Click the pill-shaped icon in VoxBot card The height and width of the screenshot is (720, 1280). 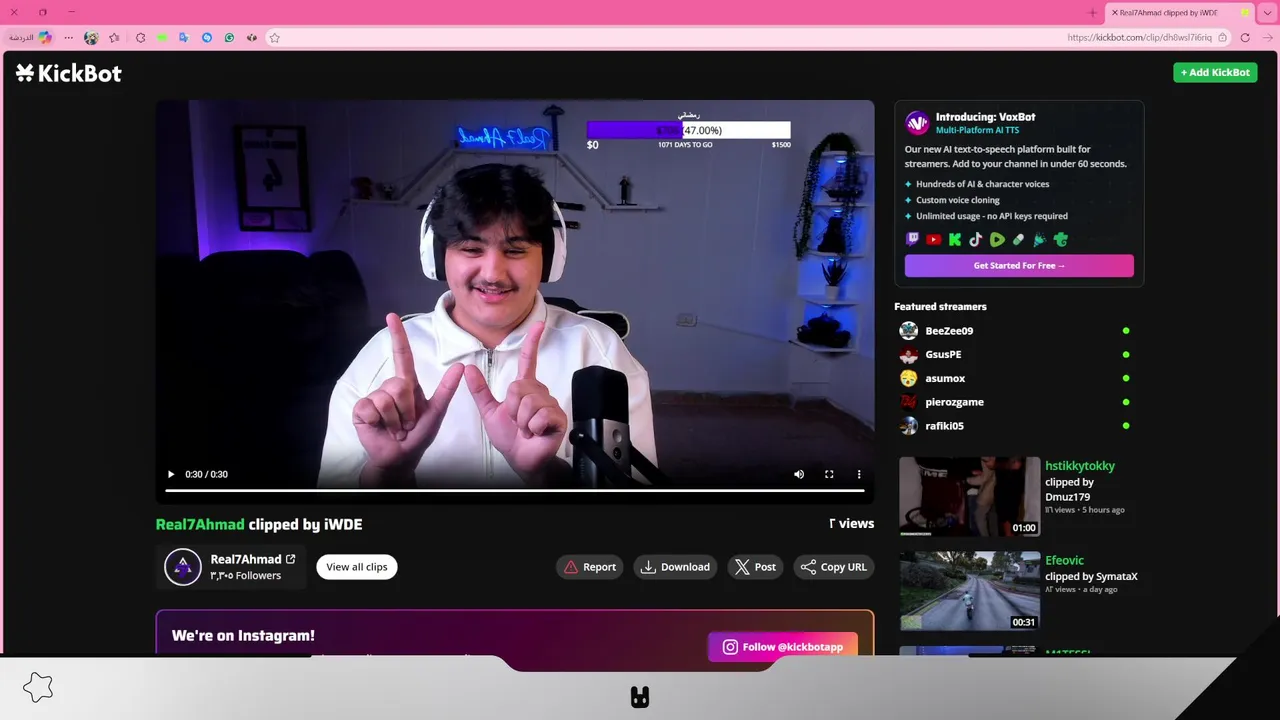(x=1018, y=240)
